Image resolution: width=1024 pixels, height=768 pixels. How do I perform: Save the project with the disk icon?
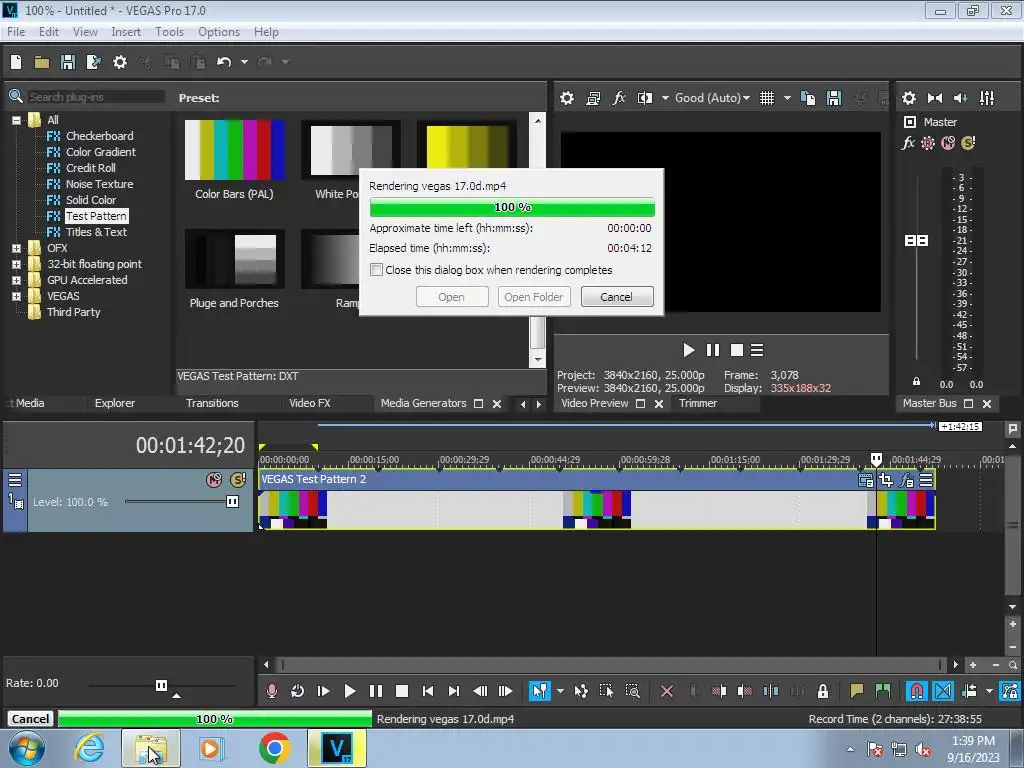click(67, 62)
